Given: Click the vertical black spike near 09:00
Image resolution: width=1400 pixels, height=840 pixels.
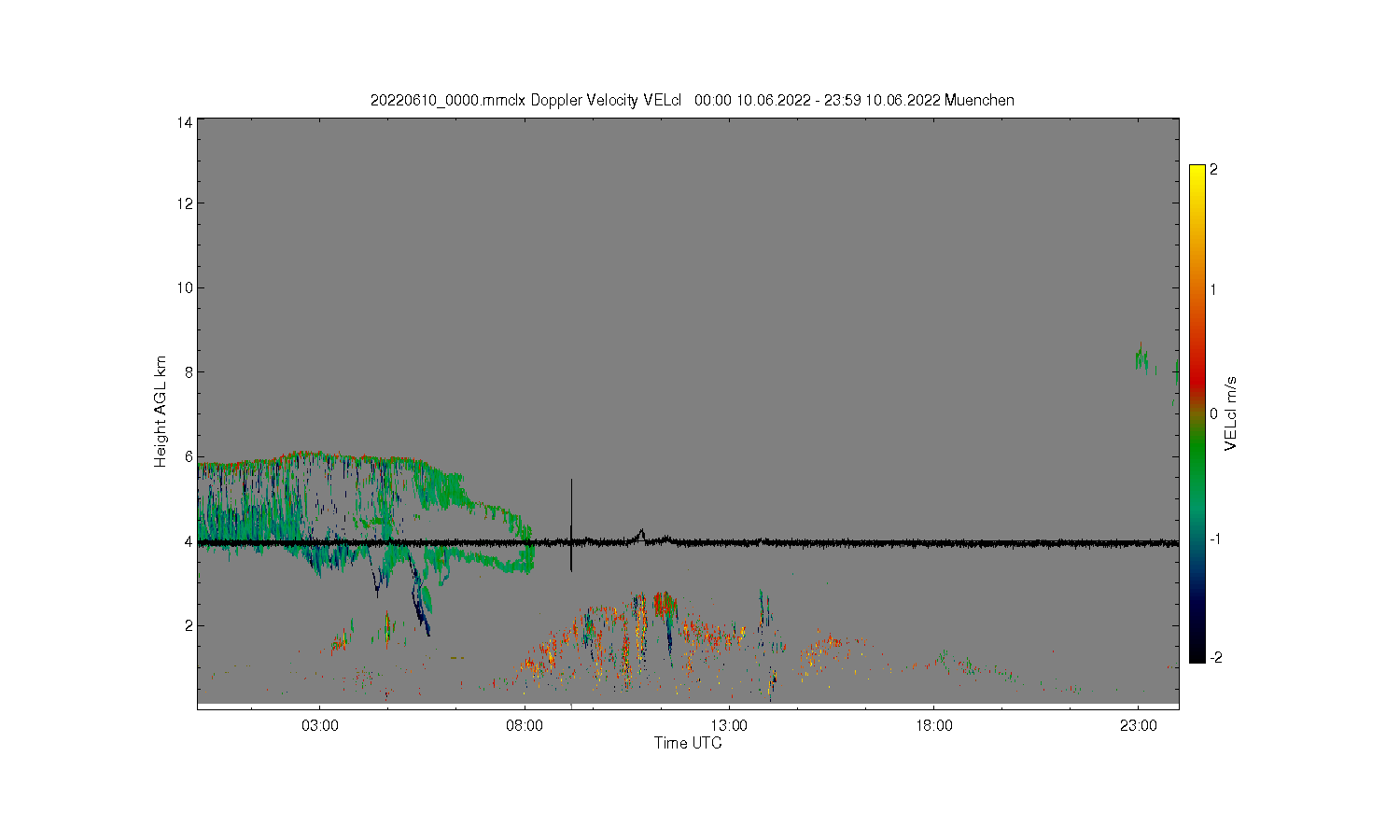Looking at the screenshot, I should coord(571,525).
